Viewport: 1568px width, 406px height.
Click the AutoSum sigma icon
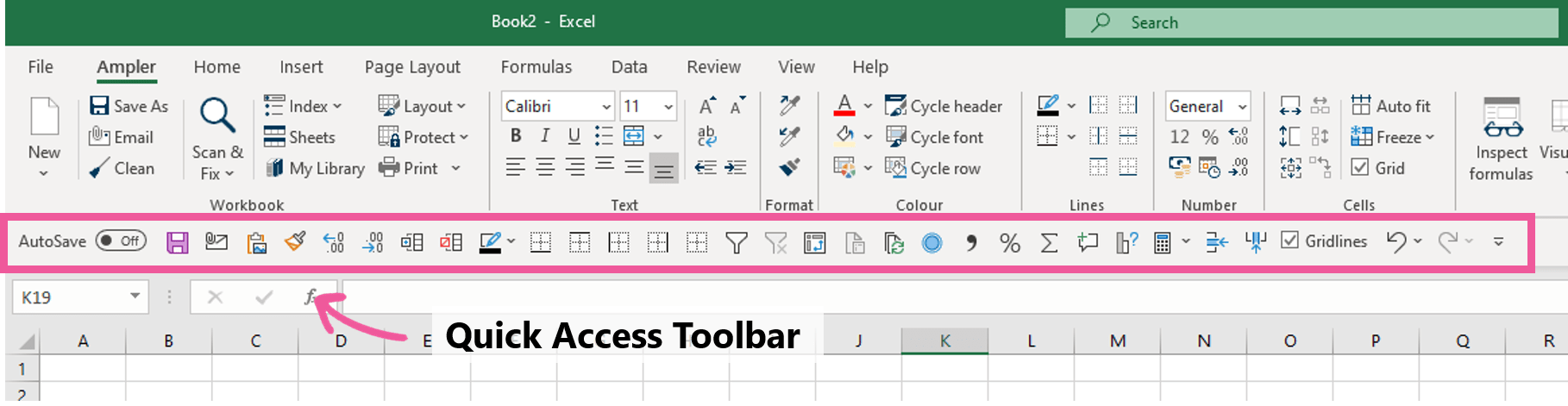point(1049,243)
